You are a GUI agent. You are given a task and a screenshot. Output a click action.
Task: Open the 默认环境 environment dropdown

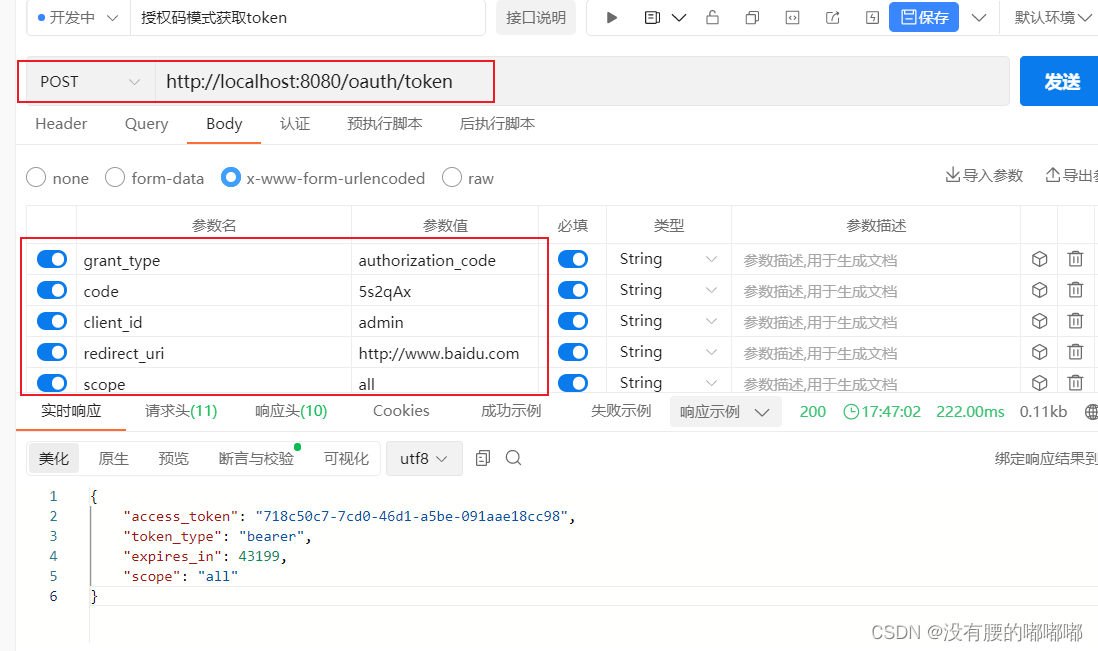click(x=1053, y=18)
